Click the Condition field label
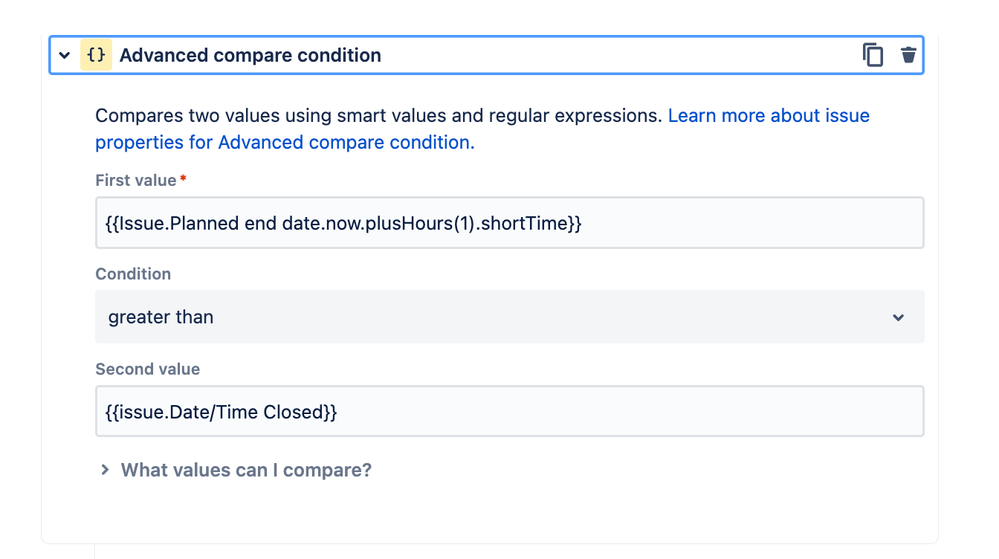The width and height of the screenshot is (999, 559). click(133, 274)
